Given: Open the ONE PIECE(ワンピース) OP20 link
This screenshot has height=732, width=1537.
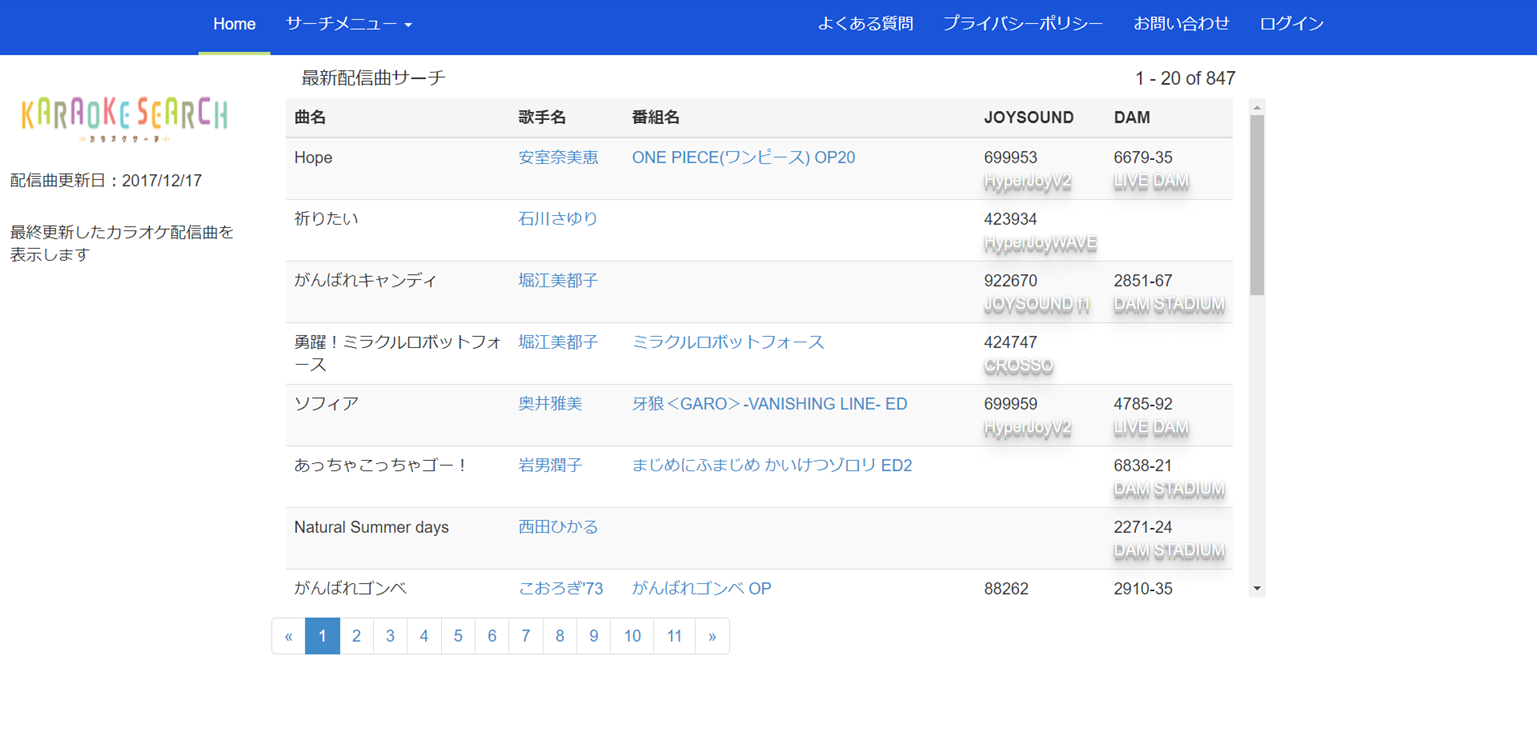Looking at the screenshot, I should pyautogui.click(x=743, y=157).
